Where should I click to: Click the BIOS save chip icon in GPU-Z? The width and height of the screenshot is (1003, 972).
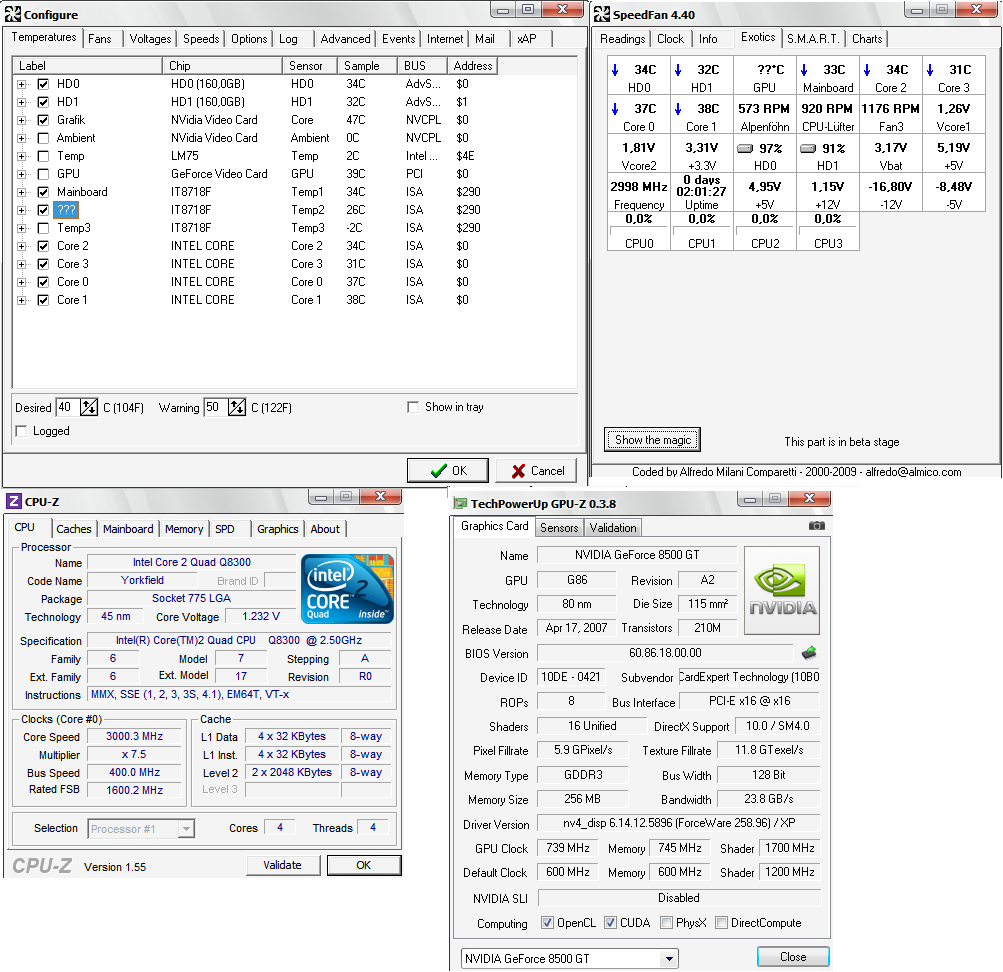coord(809,652)
